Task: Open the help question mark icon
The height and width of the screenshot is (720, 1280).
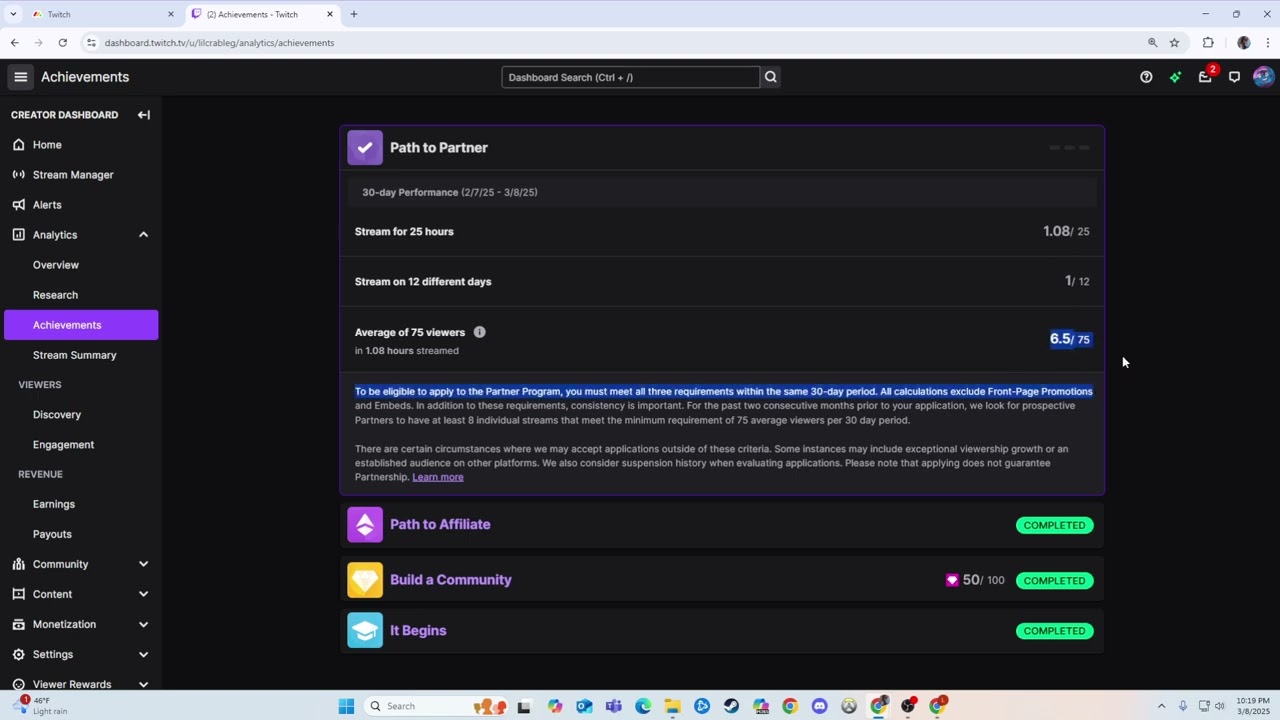Action: (x=1146, y=77)
